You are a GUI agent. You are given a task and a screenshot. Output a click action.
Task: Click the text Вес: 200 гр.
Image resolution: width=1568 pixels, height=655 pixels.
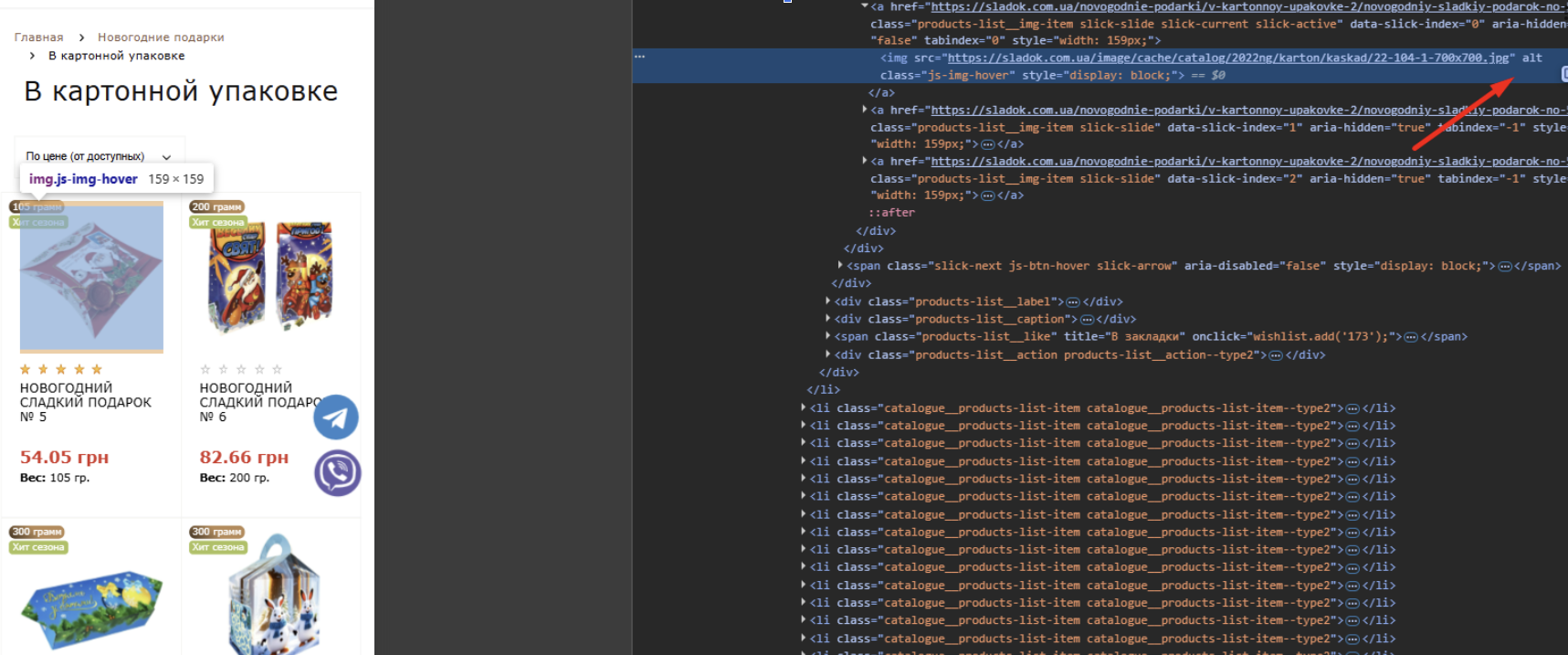coord(235,478)
